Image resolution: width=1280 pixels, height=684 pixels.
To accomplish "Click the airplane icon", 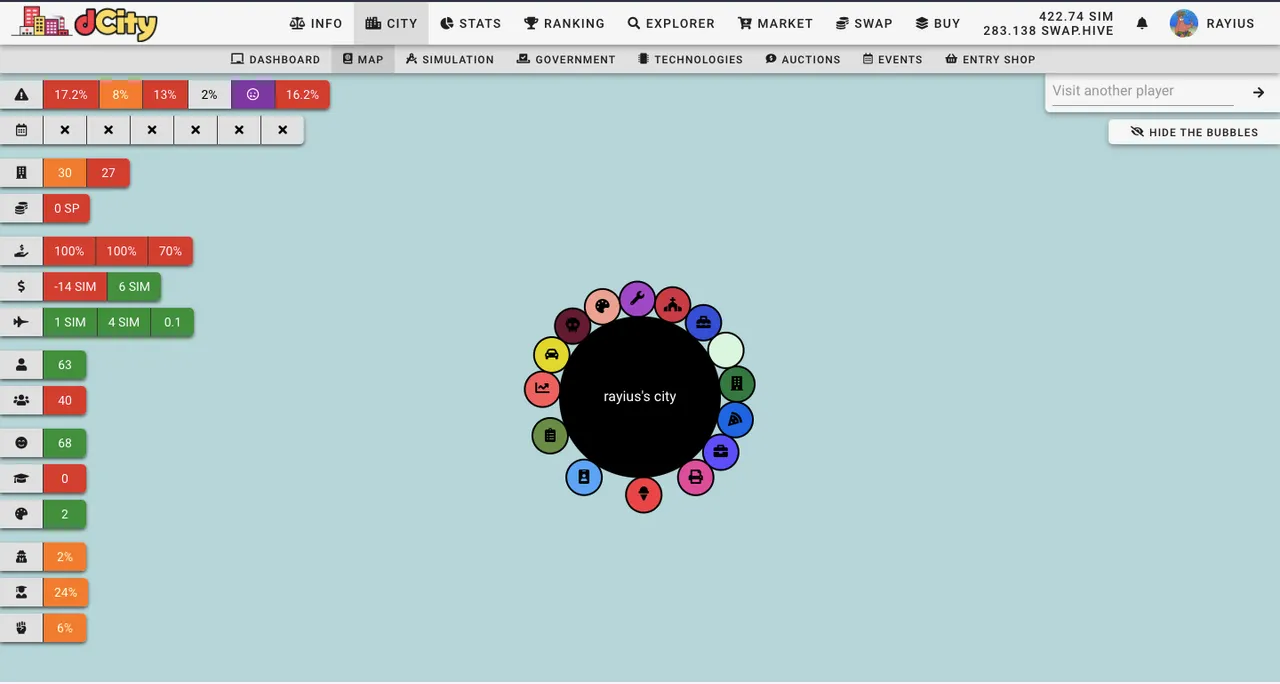I will click(x=21, y=322).
